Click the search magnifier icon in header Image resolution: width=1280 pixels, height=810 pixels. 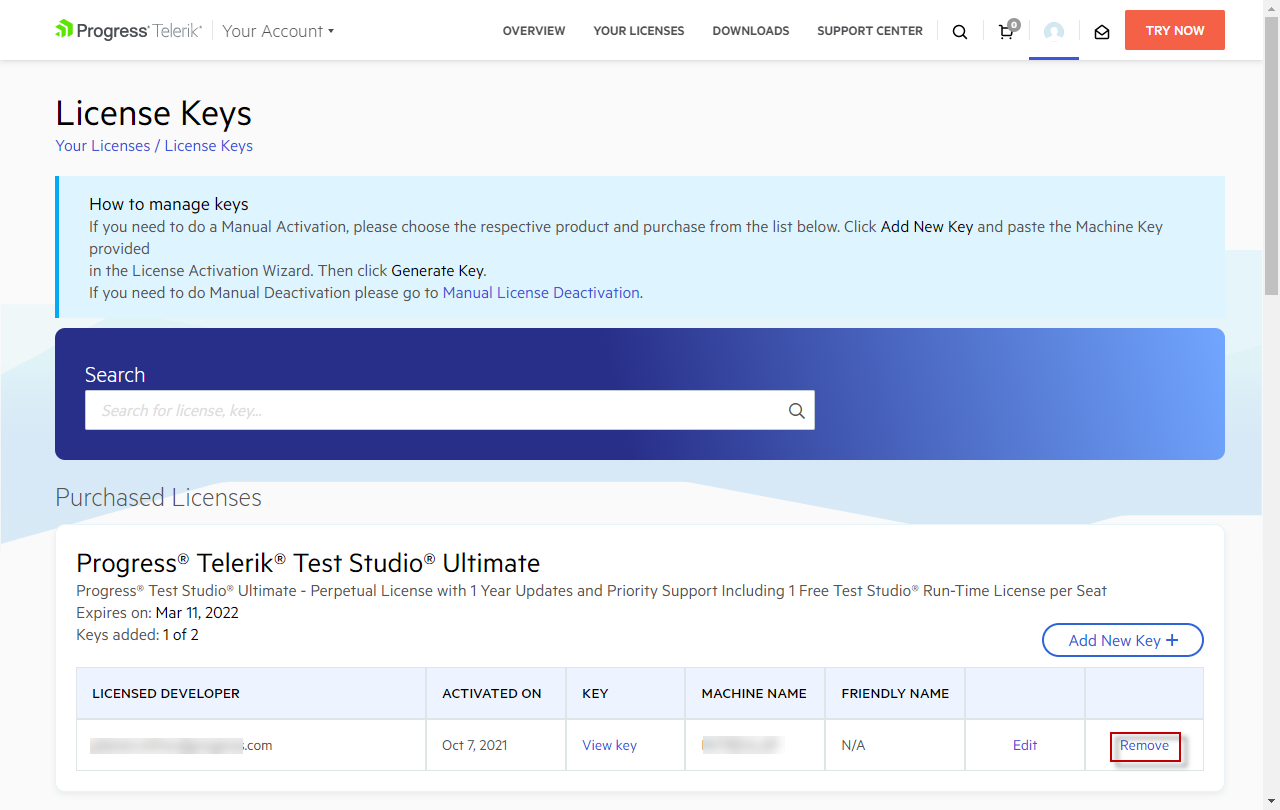coord(960,32)
